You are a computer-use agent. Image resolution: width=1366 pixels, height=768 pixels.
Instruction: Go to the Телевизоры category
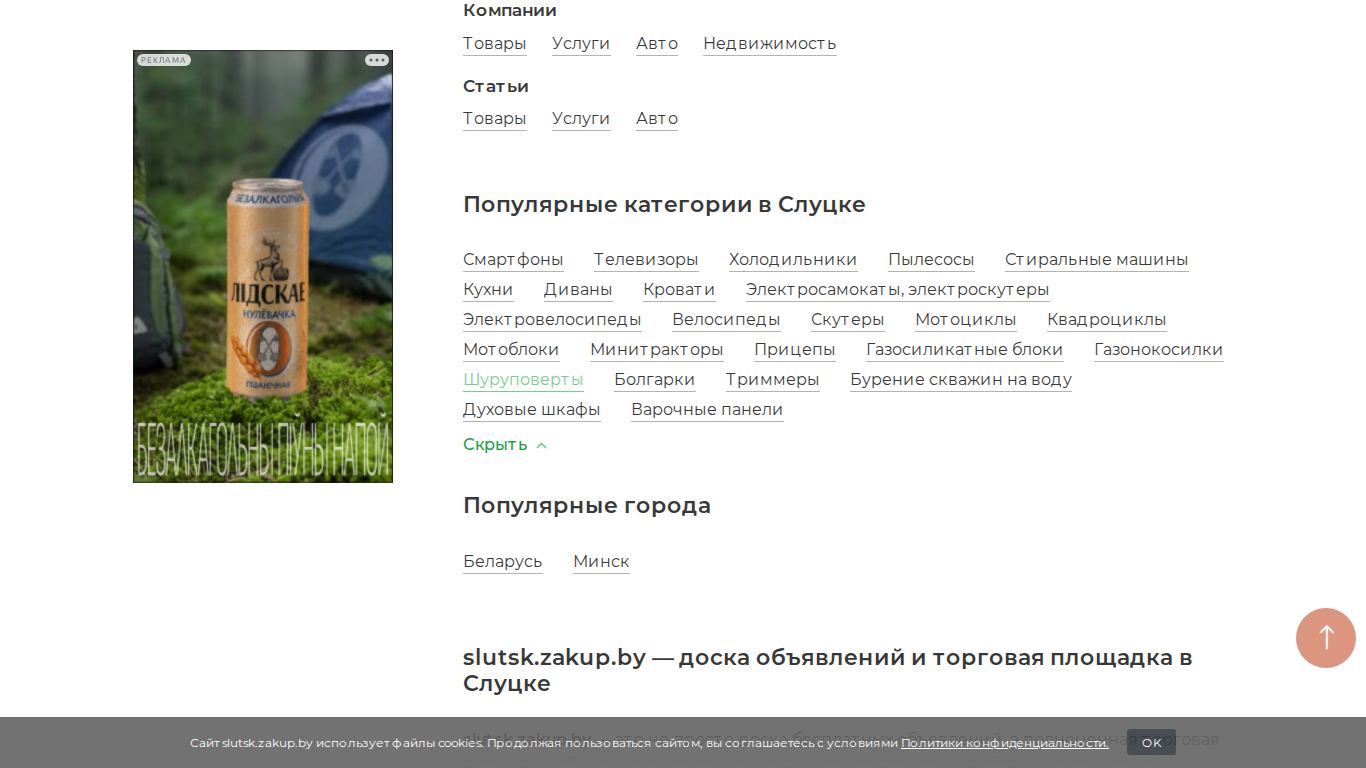point(646,259)
